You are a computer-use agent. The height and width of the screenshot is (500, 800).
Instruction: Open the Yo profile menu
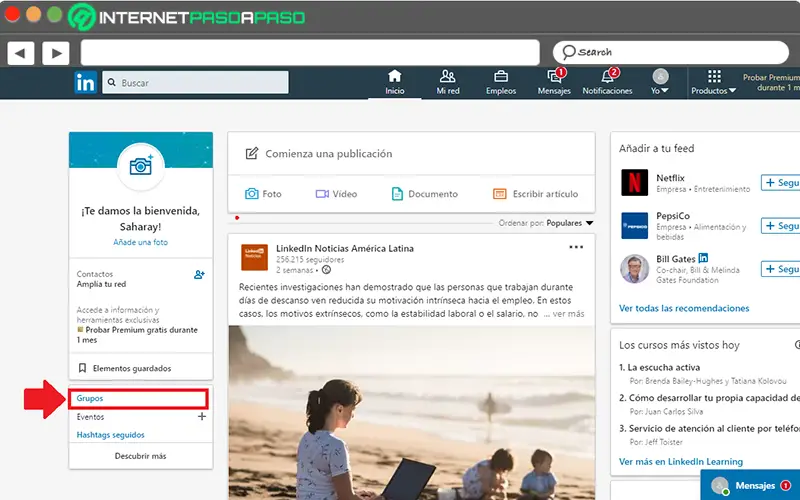point(660,82)
